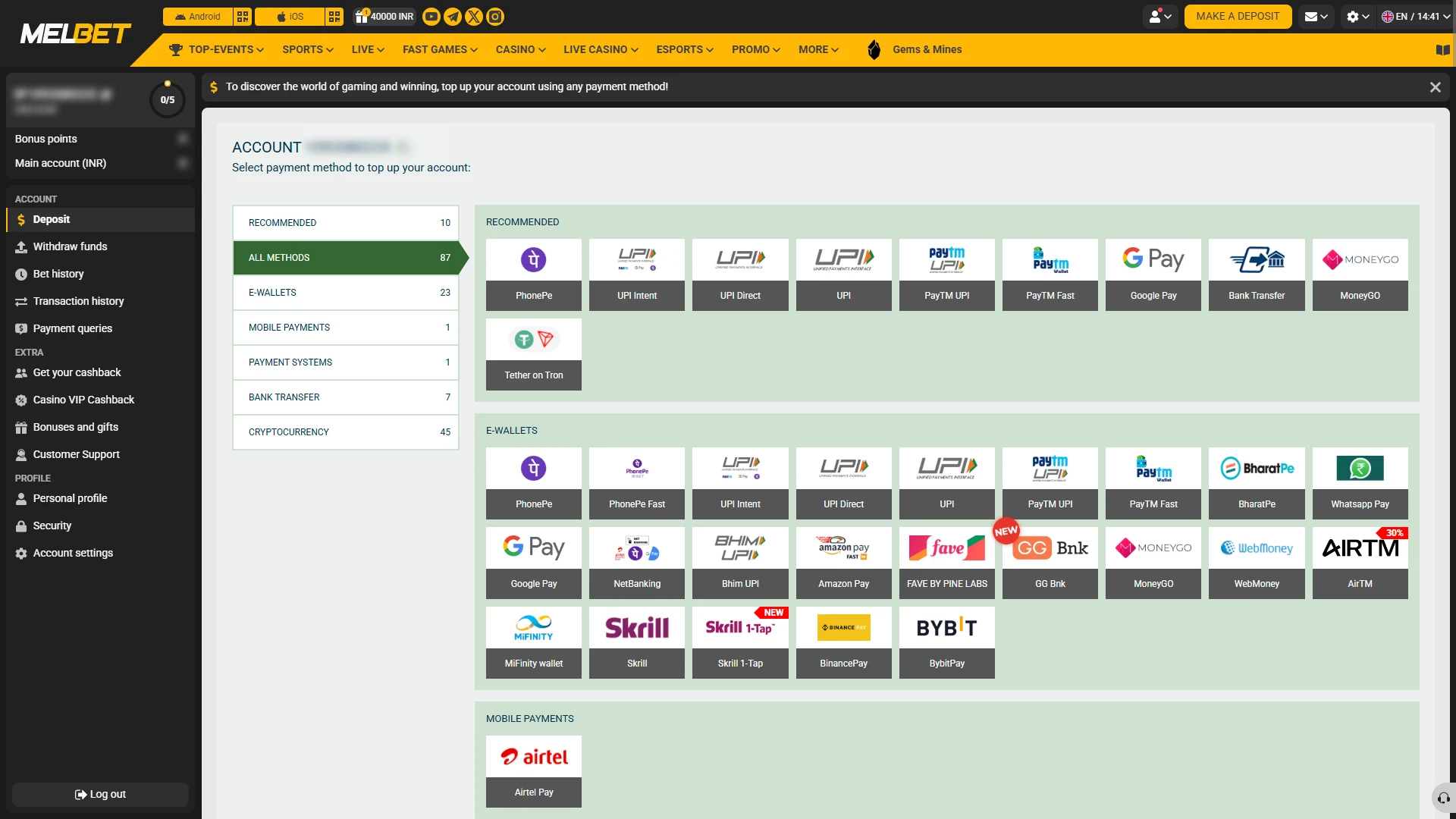Open the YouTube social icon

click(x=431, y=17)
